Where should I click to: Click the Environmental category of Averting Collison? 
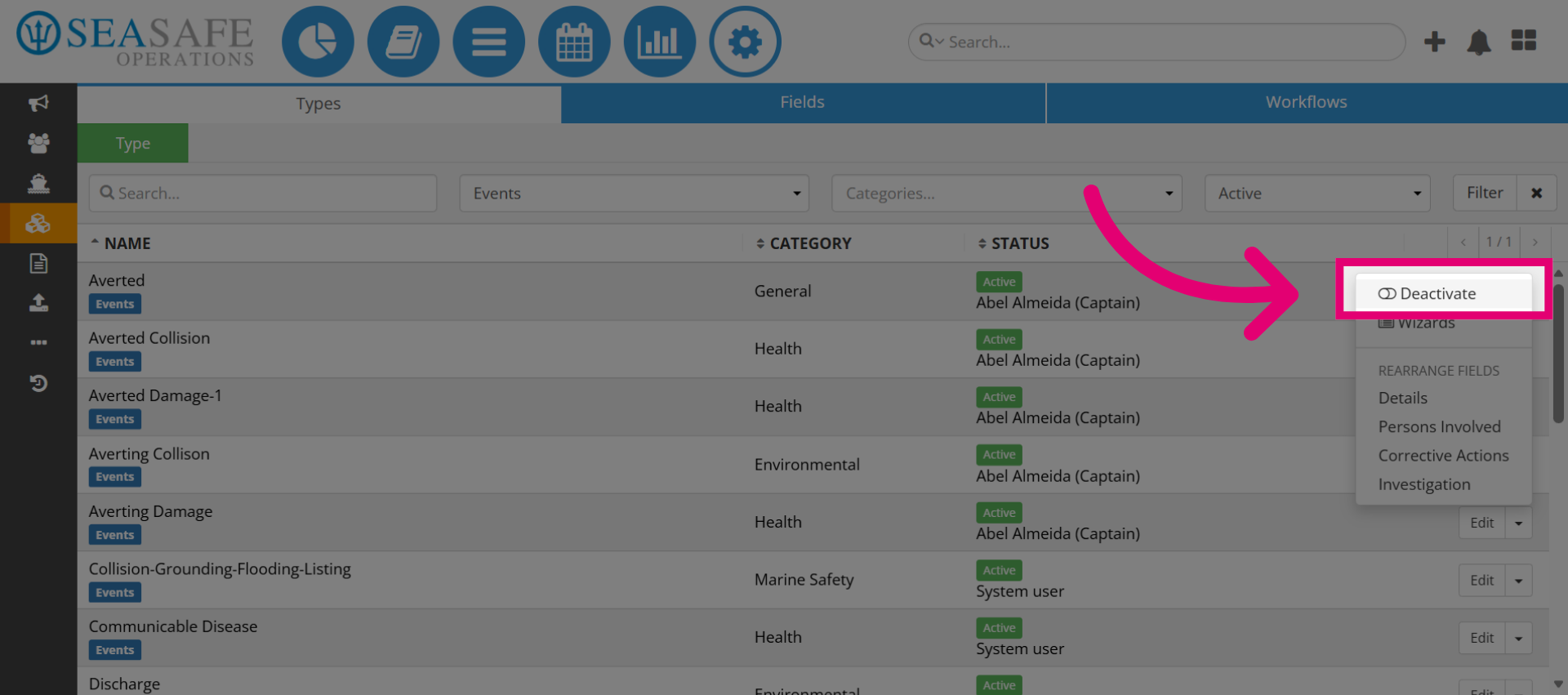click(807, 465)
